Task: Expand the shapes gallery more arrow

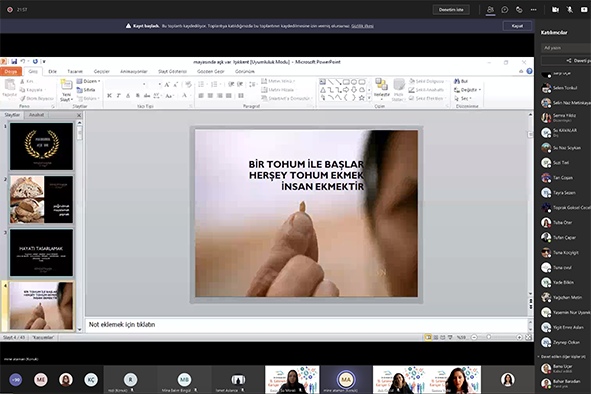Action: click(x=369, y=98)
